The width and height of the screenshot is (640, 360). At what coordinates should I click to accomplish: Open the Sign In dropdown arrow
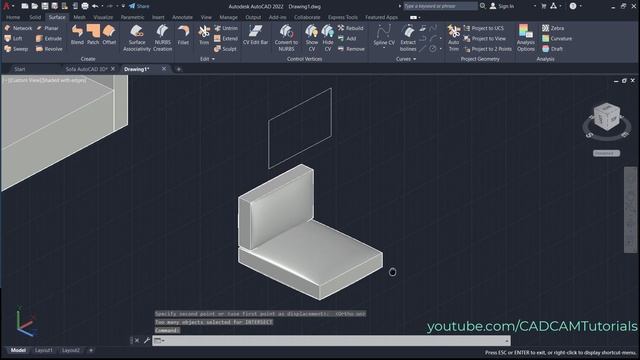click(535, 6)
